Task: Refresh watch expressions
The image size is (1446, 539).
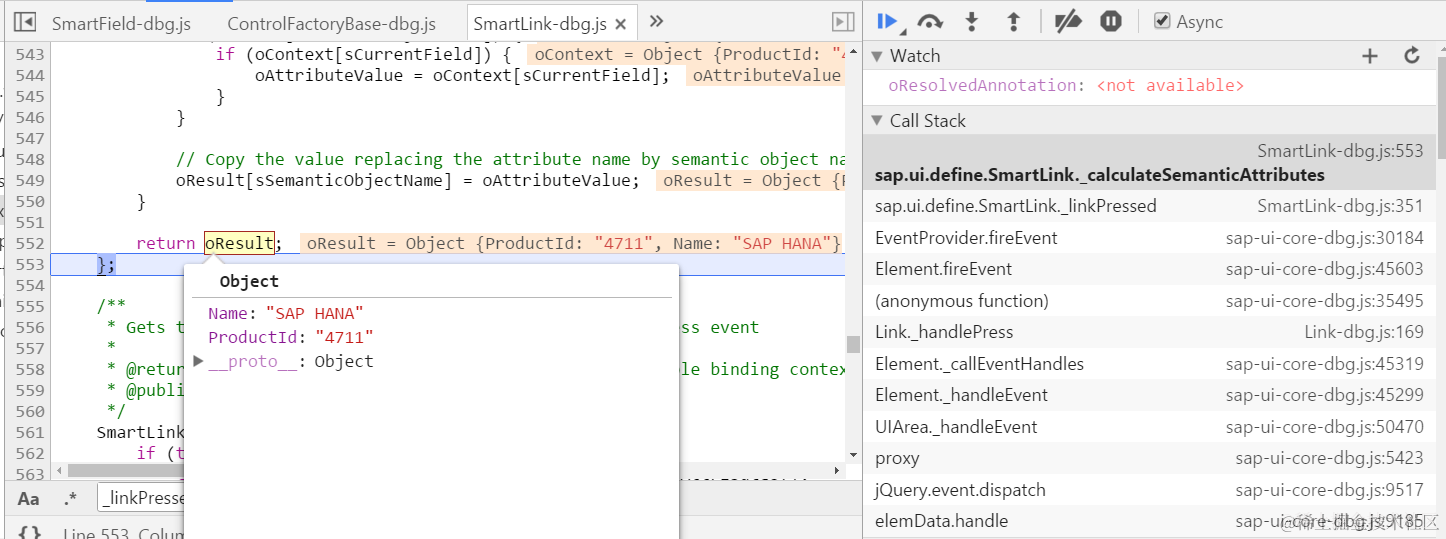Action: (x=1412, y=56)
